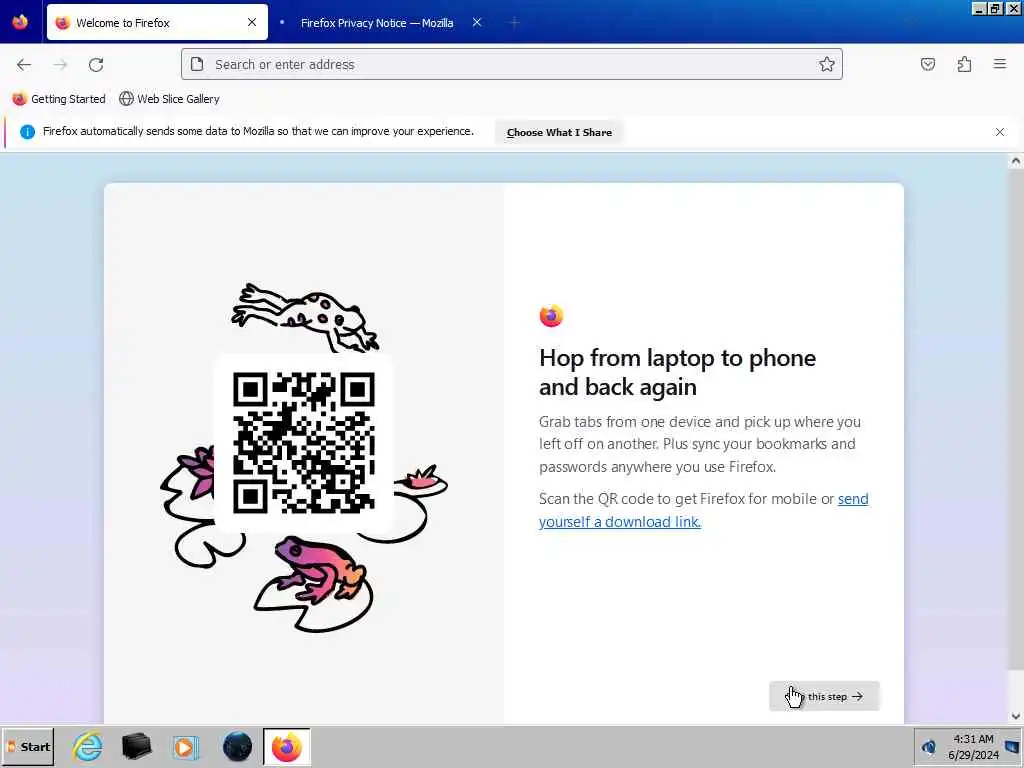The height and width of the screenshot is (768, 1024).
Task: Open the Save to Pocket icon
Action: point(927,64)
